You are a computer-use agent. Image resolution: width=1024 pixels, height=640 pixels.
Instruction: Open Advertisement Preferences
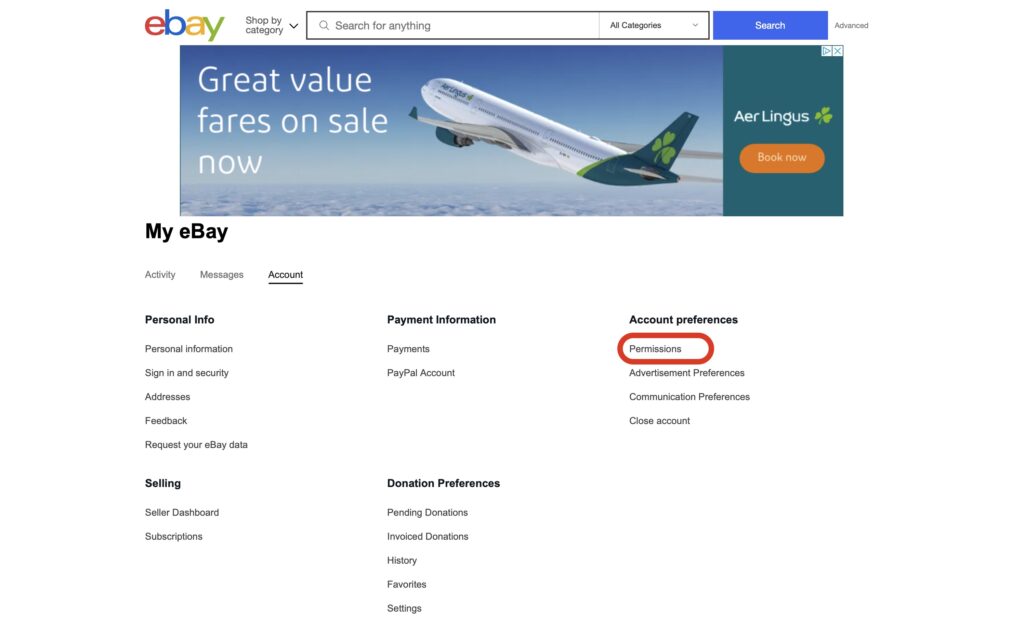coord(686,372)
